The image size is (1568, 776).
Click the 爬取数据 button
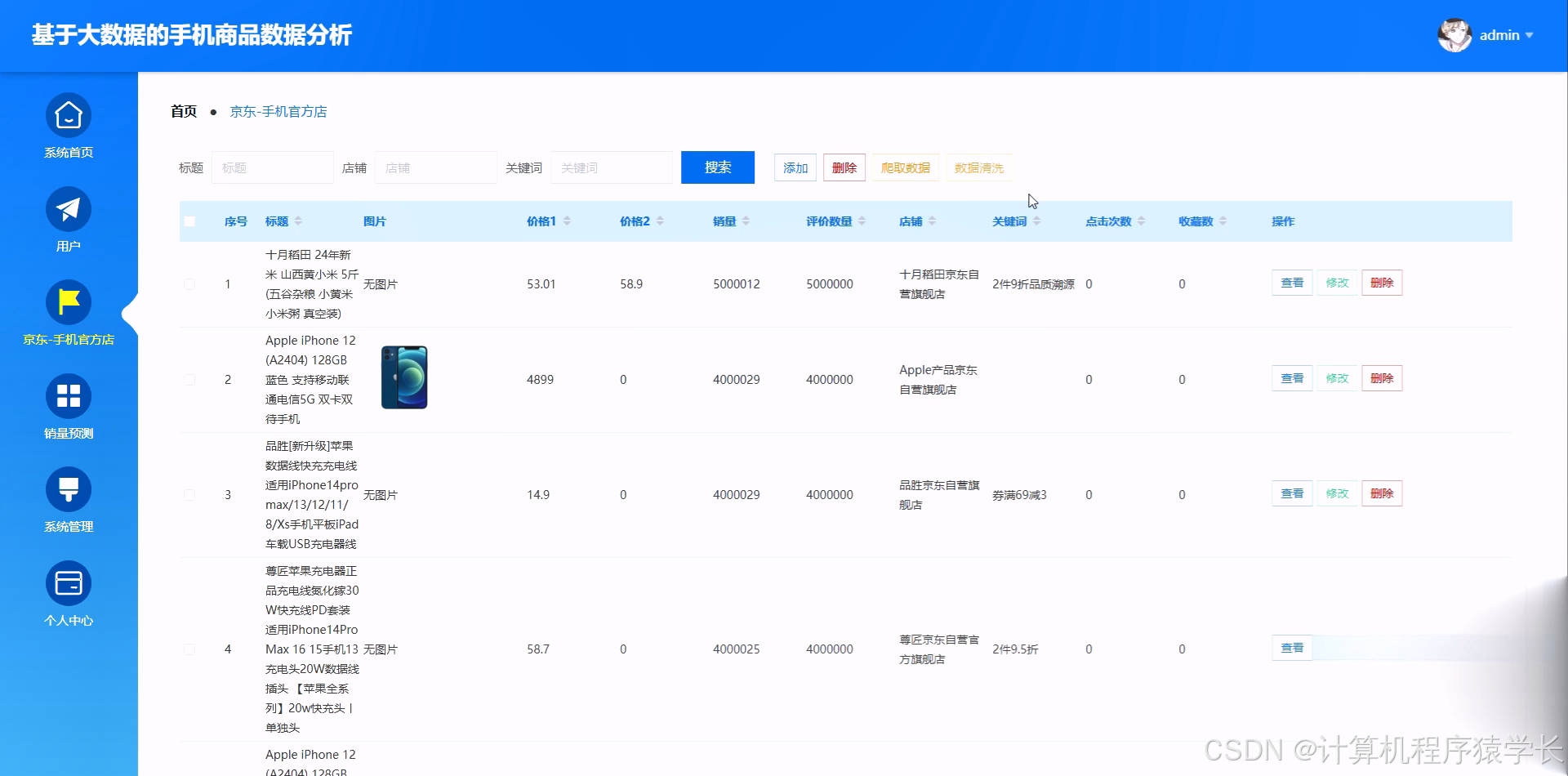(x=905, y=167)
